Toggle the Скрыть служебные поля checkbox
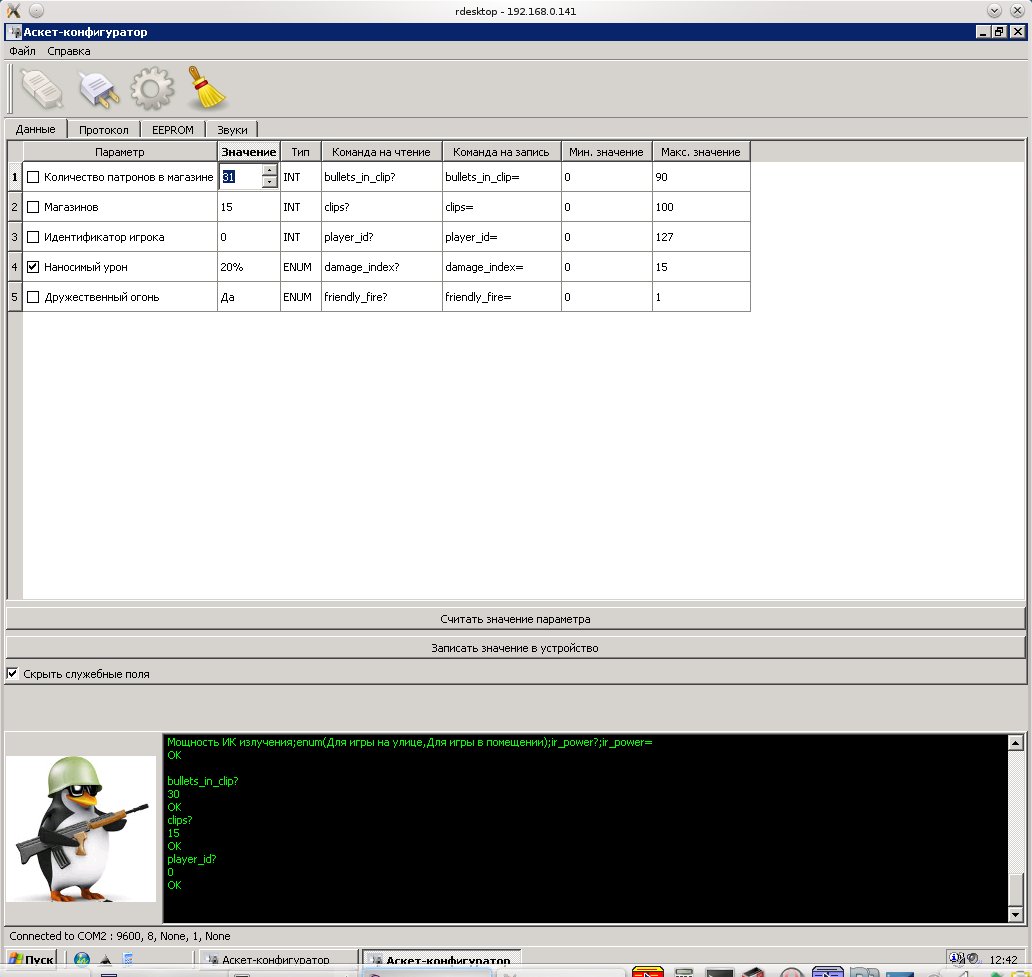The image size is (1032, 977). 13,674
